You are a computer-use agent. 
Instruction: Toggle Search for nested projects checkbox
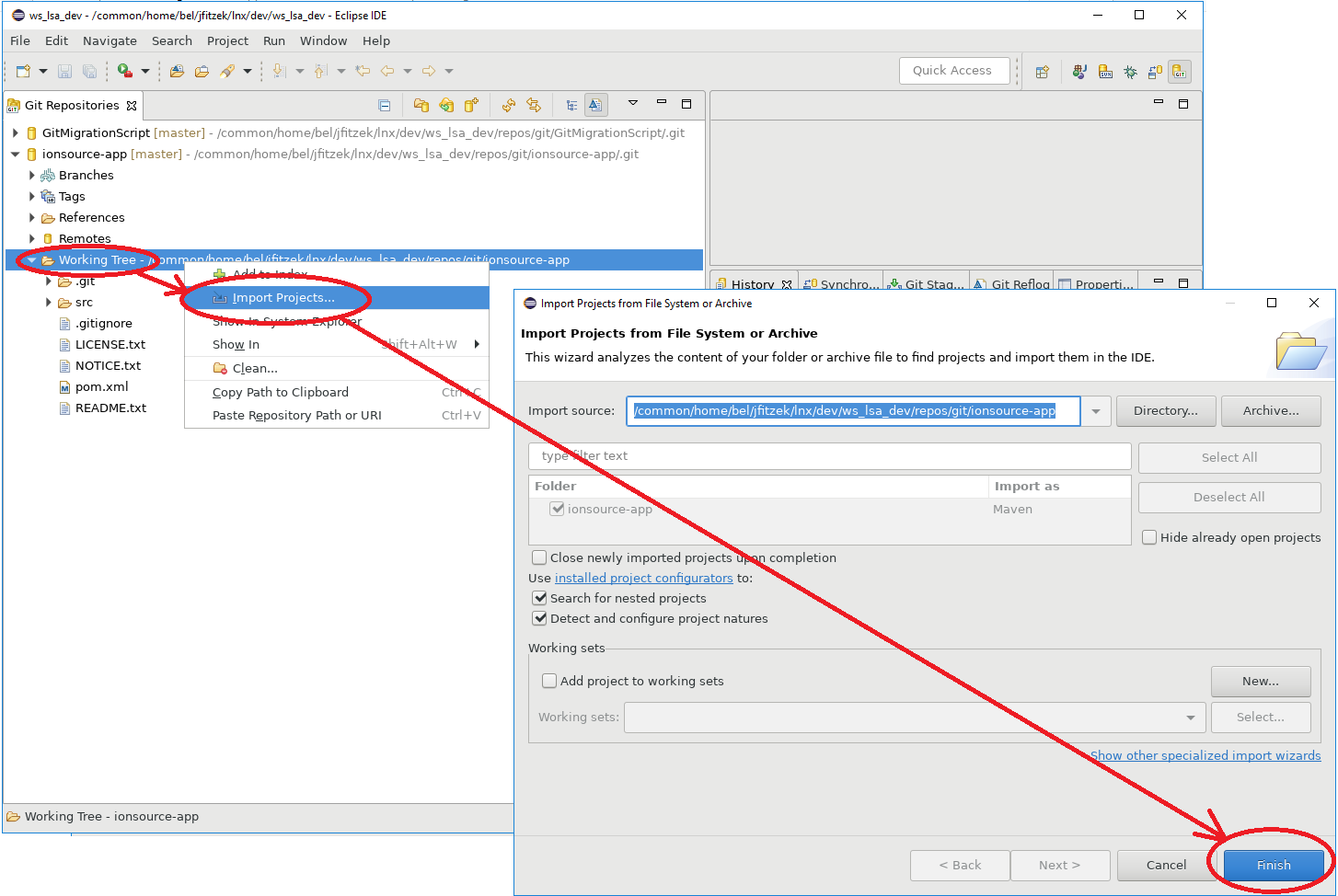[539, 598]
